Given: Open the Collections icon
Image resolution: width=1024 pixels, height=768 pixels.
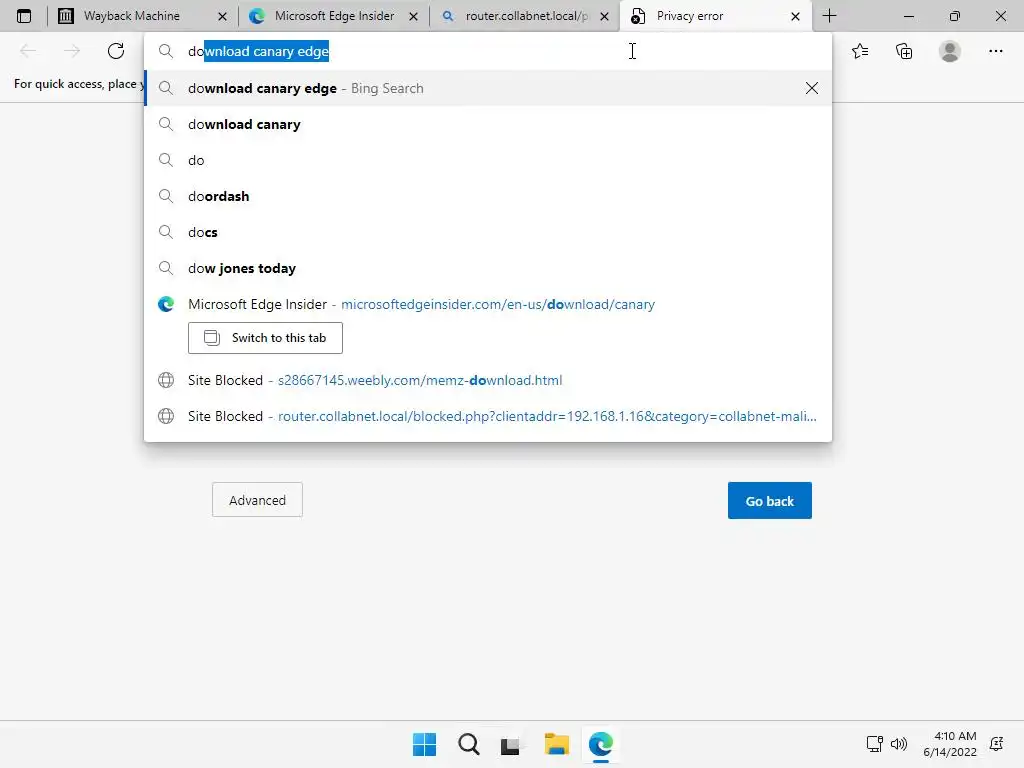Looking at the screenshot, I should (904, 51).
